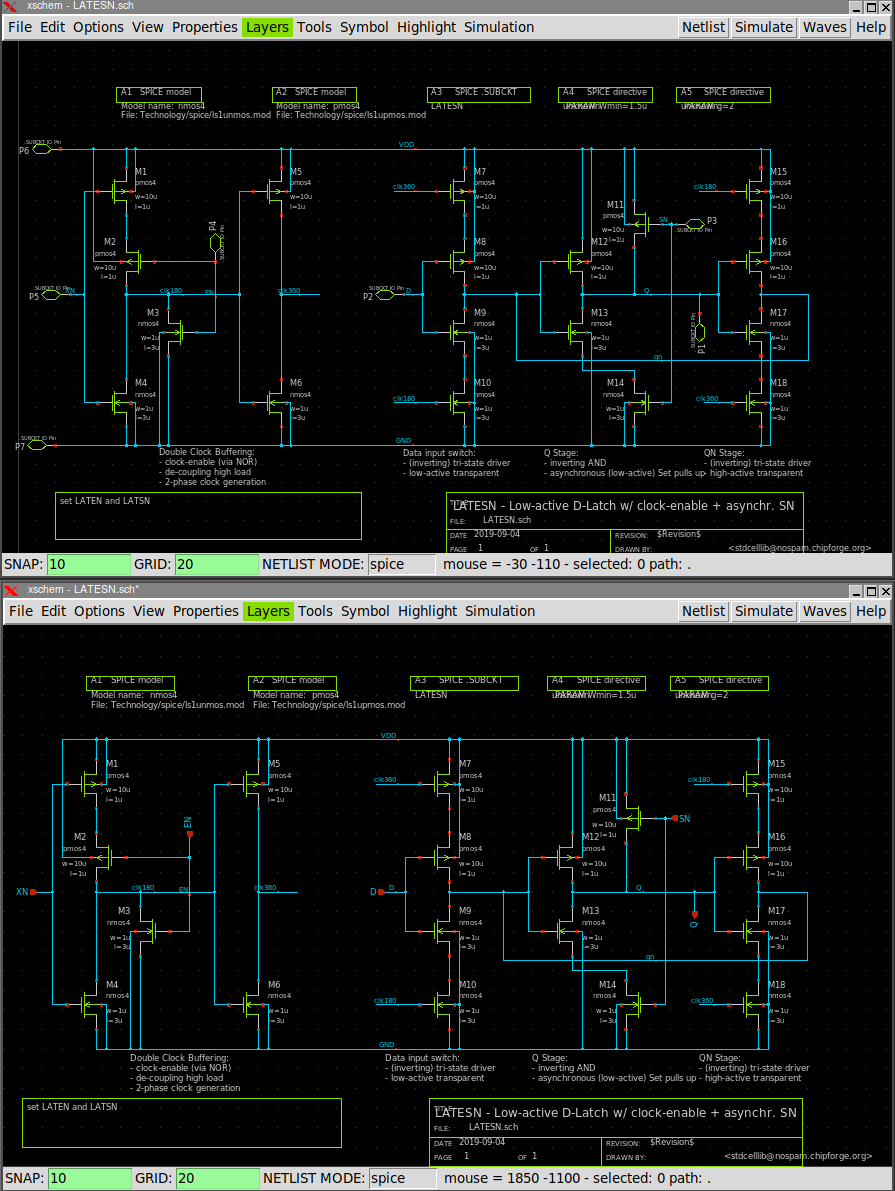Select the A3 SPICE .SUBCKT box in top window
The height and width of the screenshot is (1191, 895).
pyautogui.click(x=478, y=93)
